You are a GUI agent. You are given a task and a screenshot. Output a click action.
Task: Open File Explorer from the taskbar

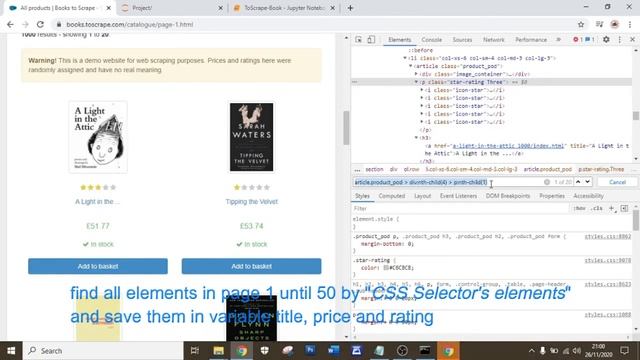pos(218,351)
